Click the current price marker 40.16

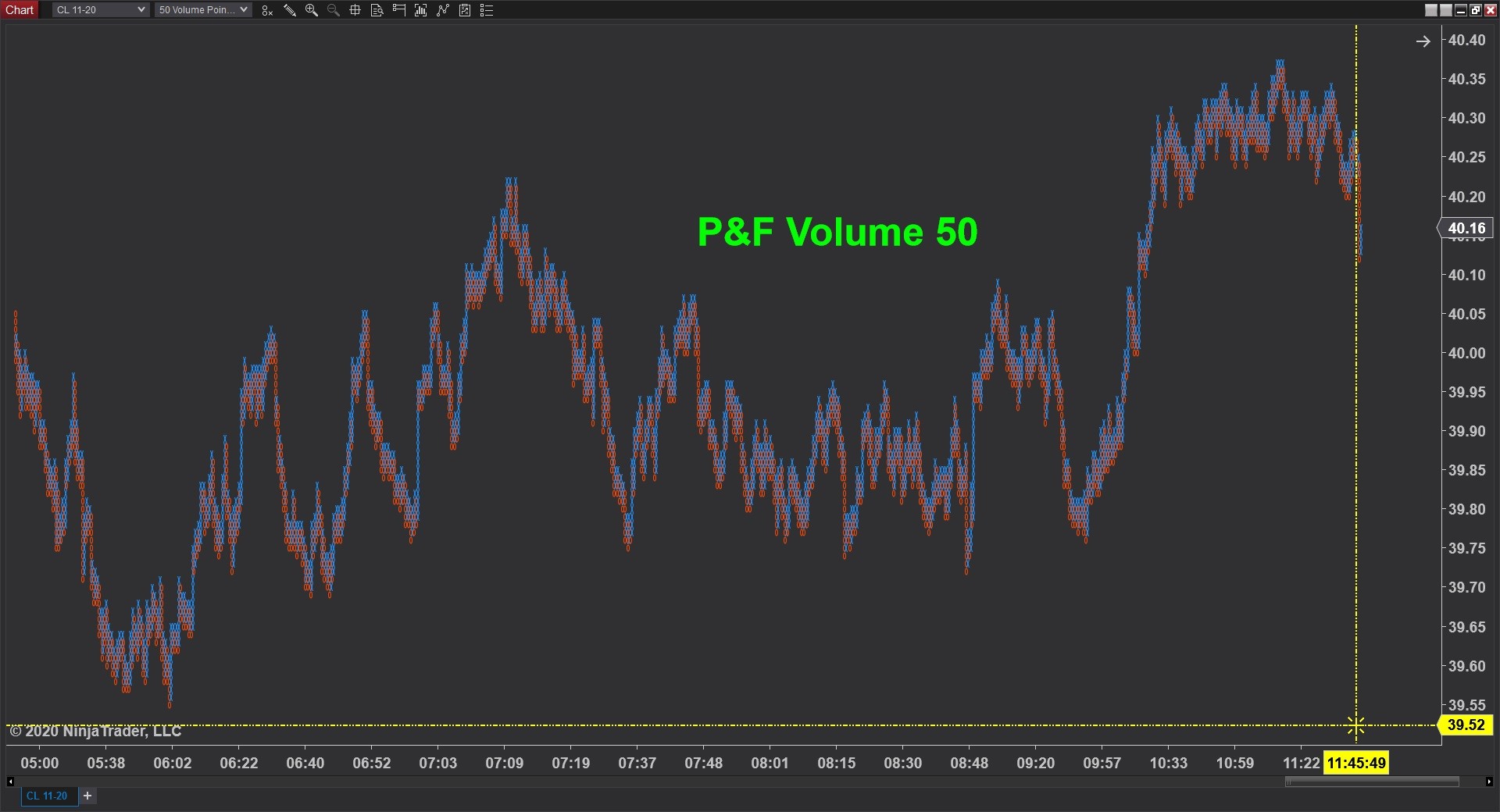click(x=1466, y=228)
